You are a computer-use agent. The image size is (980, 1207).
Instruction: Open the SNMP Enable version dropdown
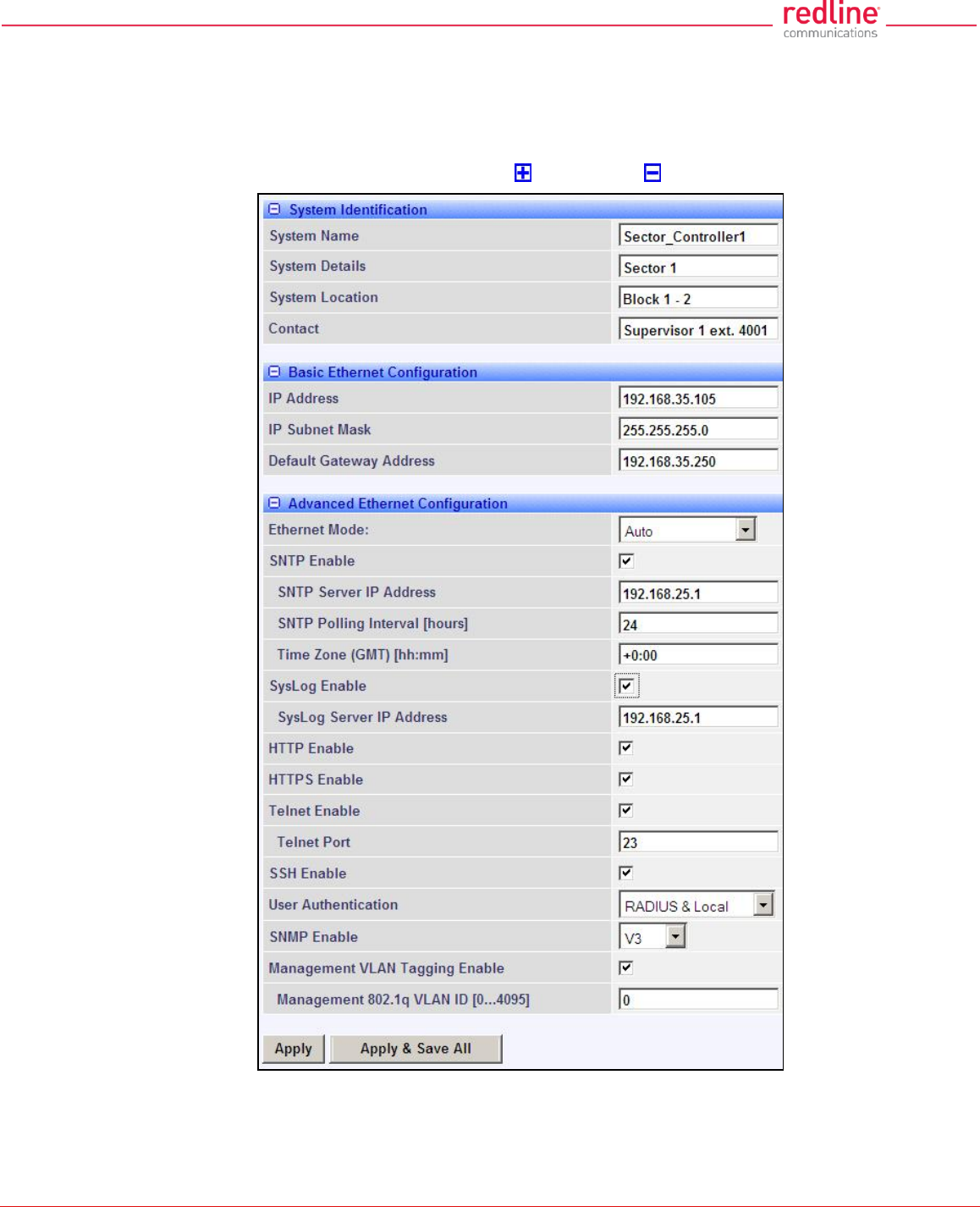[675, 936]
